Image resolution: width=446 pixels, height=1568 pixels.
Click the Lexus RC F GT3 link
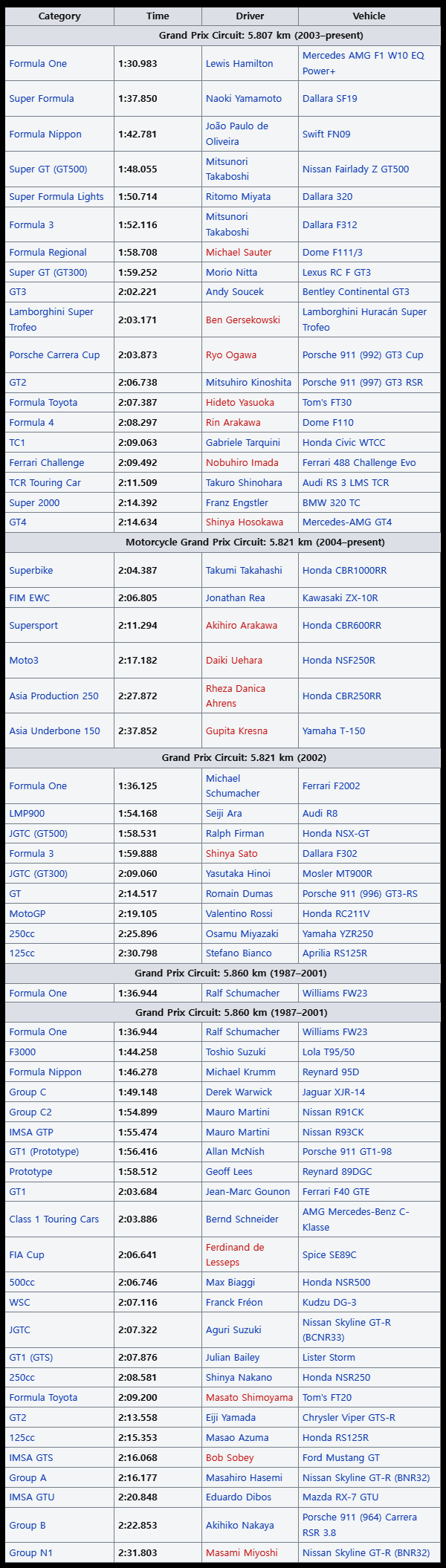tap(337, 273)
